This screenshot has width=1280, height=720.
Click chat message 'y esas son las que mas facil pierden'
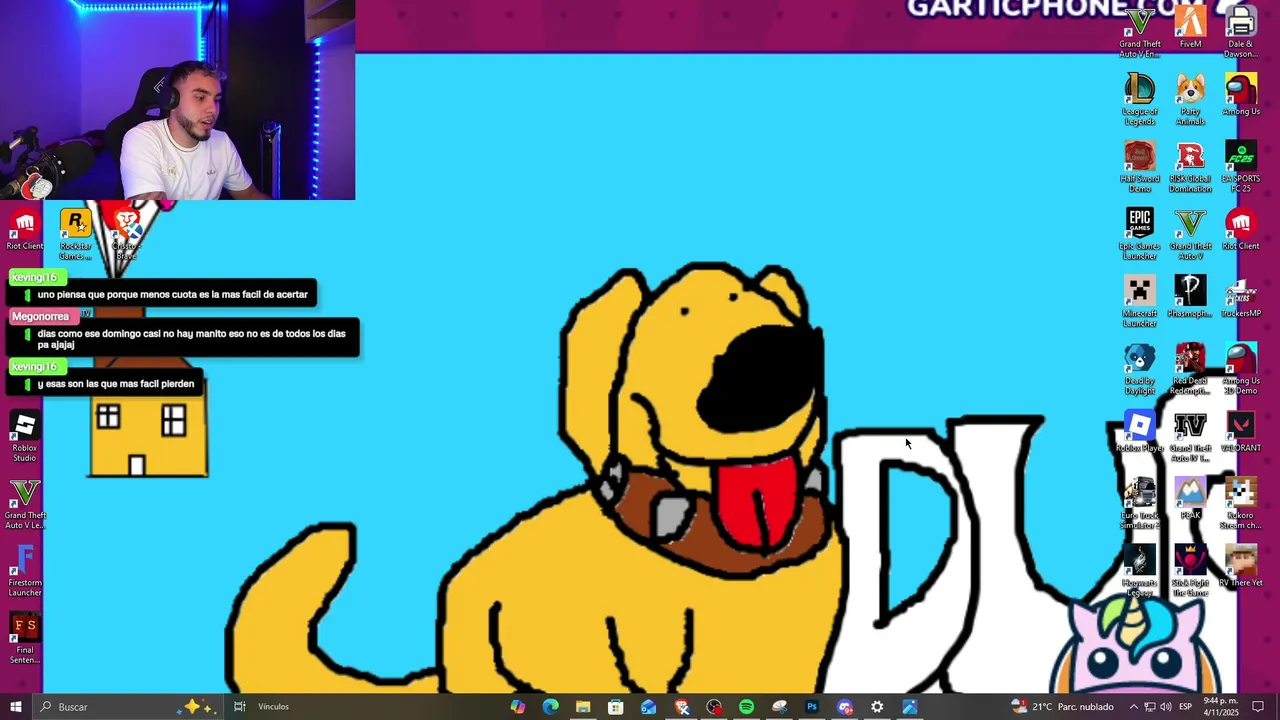tap(106, 384)
